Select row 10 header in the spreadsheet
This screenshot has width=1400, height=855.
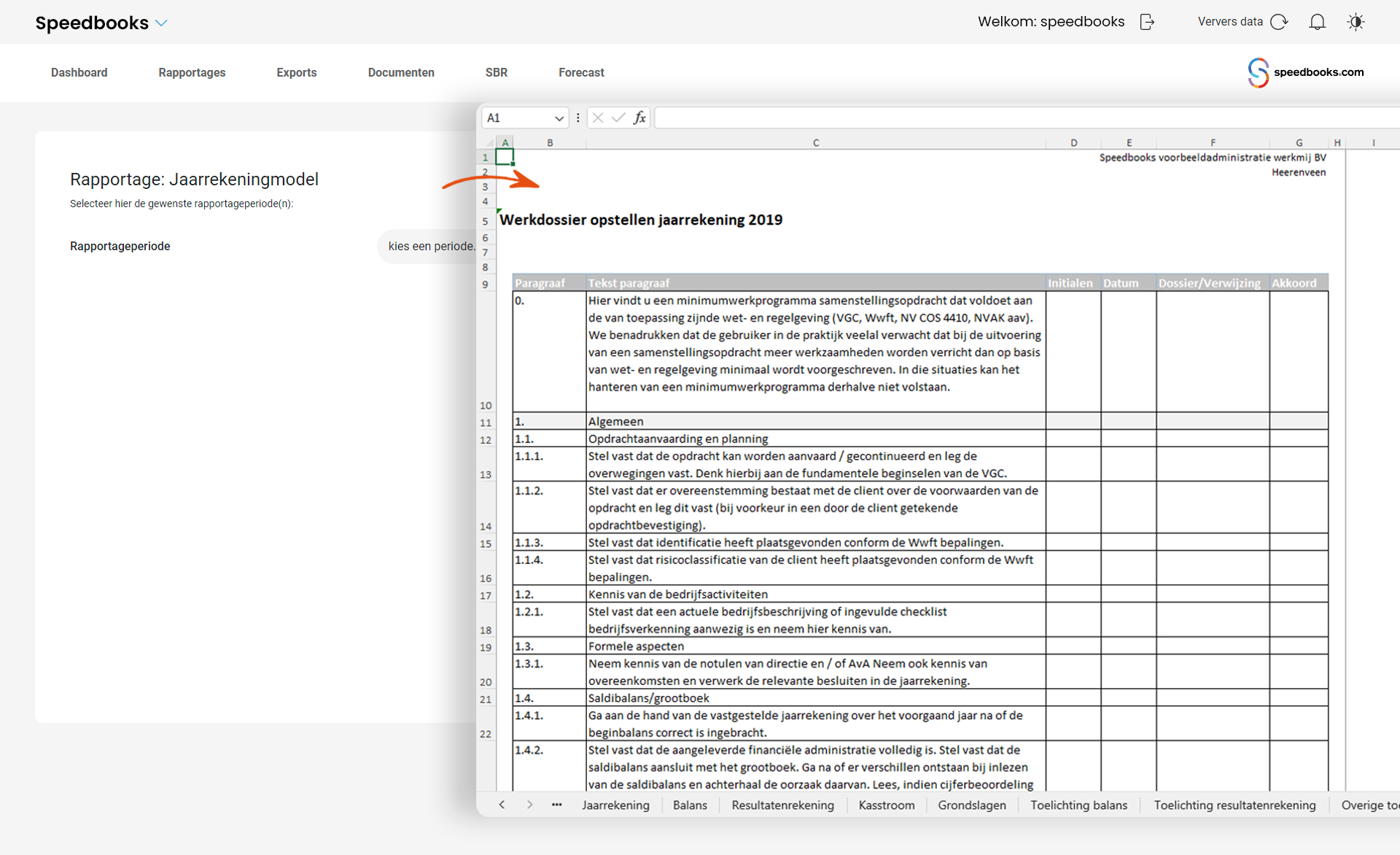point(486,352)
